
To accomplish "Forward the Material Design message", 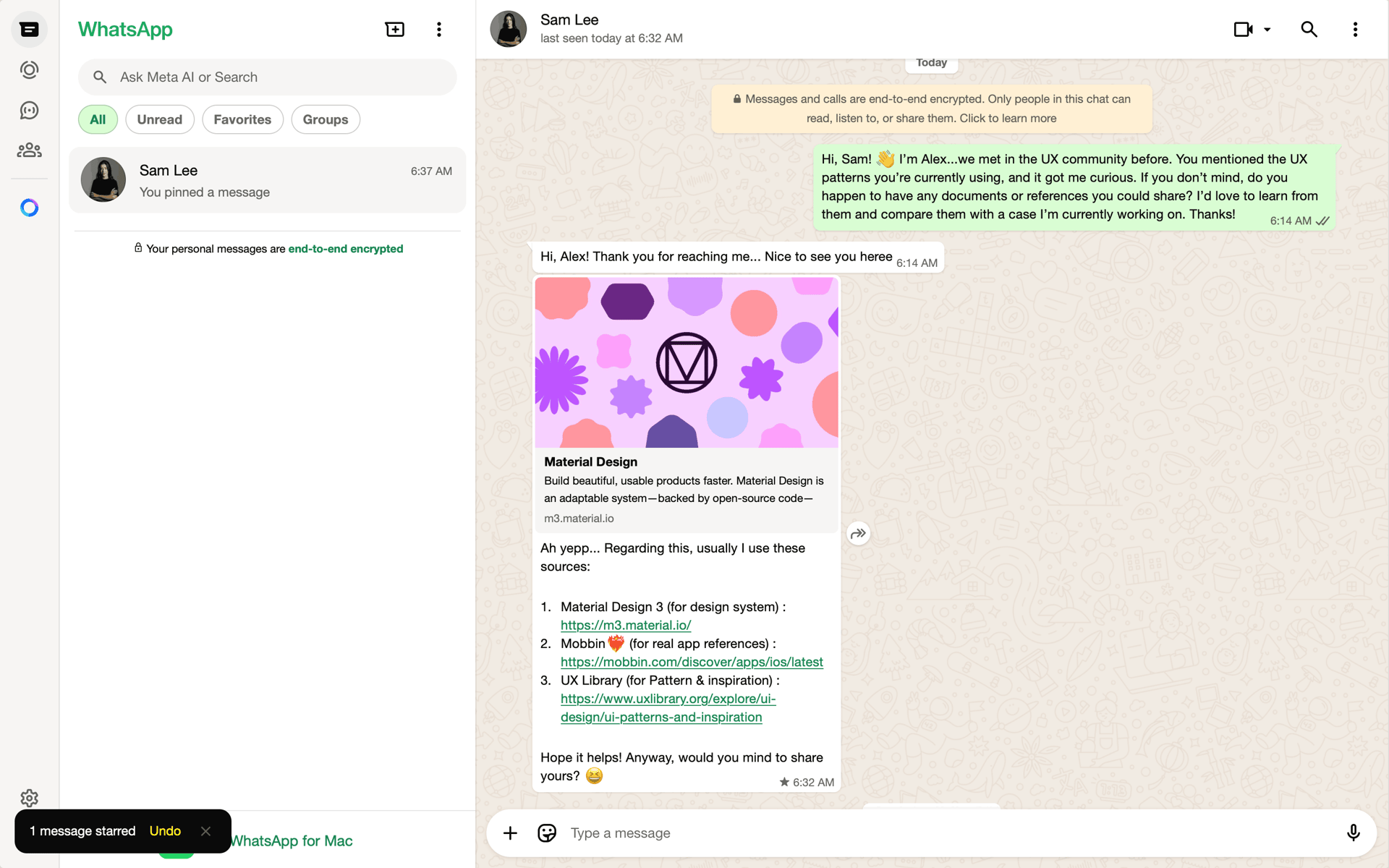I will [858, 534].
